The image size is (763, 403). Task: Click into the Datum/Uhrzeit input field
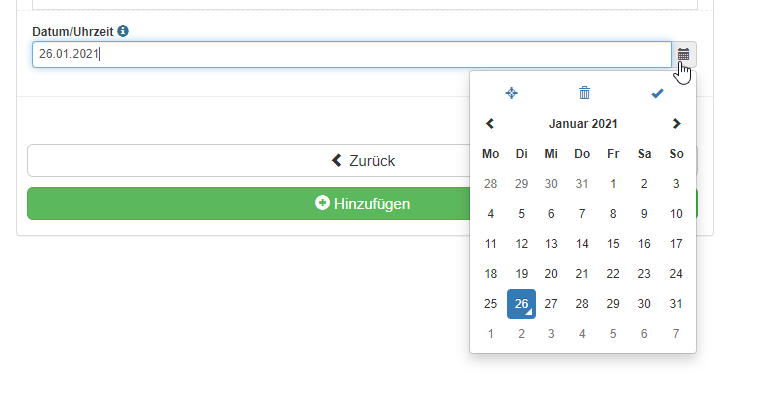(x=352, y=55)
